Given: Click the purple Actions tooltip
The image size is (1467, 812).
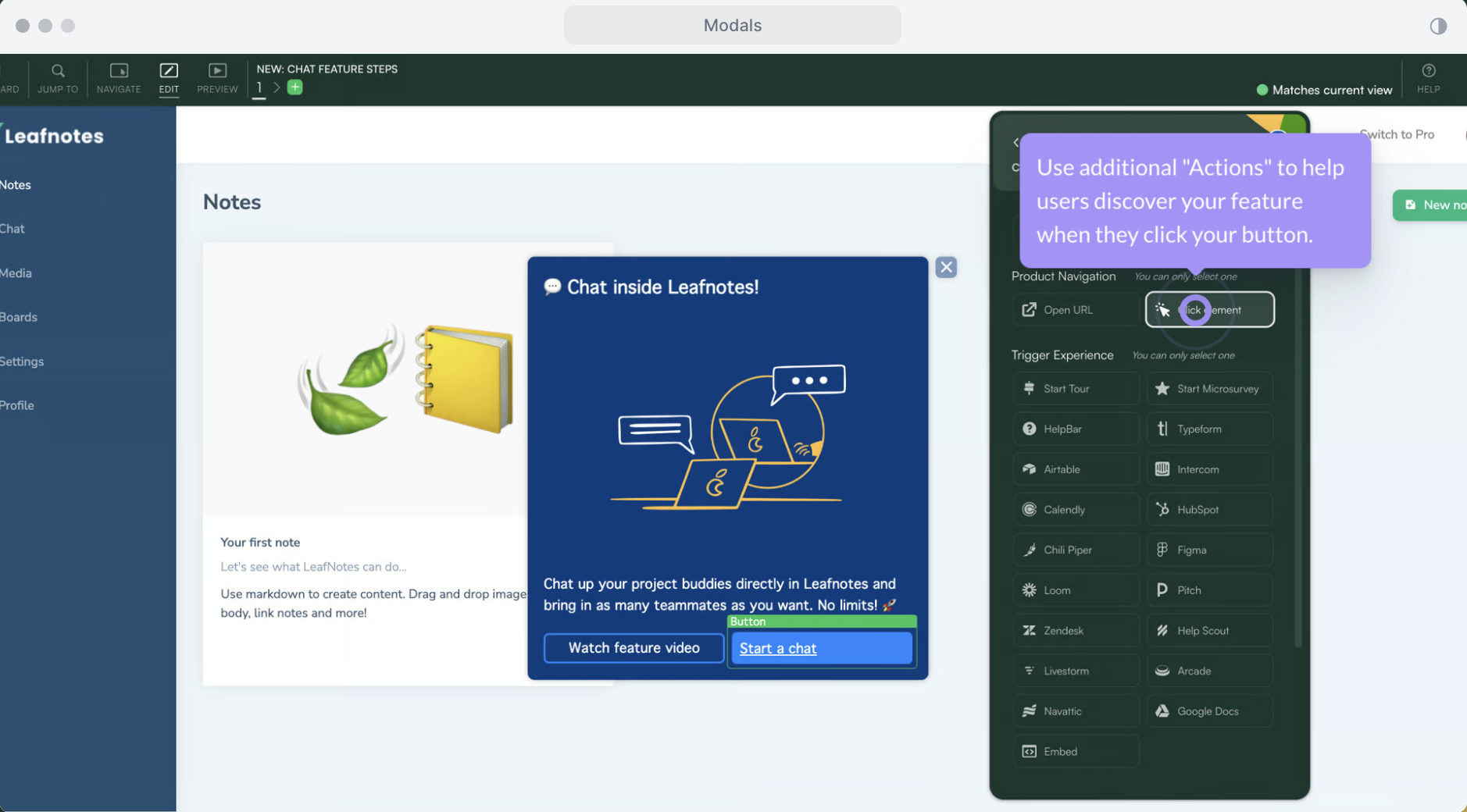Looking at the screenshot, I should click(1195, 201).
